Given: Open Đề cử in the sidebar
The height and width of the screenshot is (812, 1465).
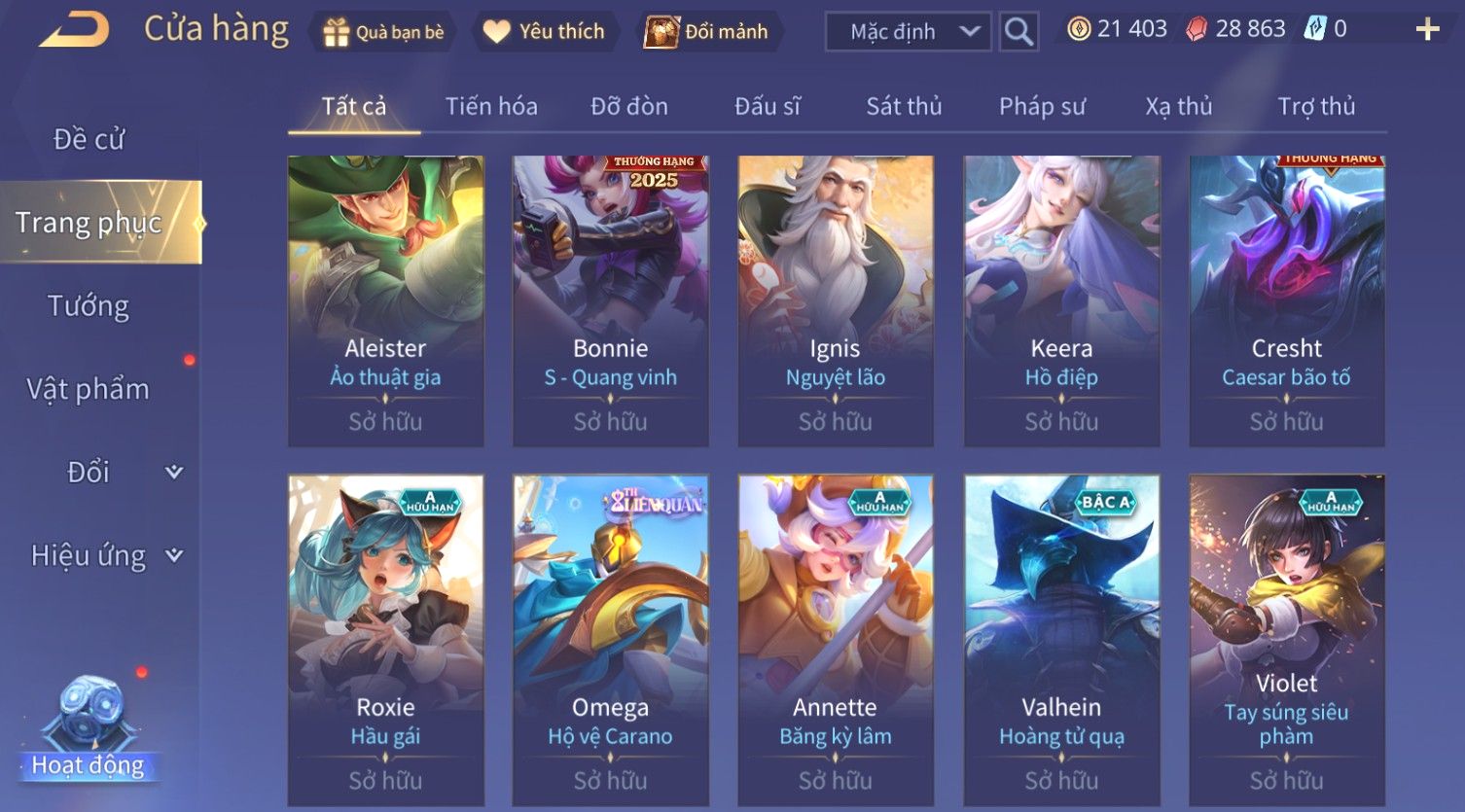Looking at the screenshot, I should pos(89,139).
